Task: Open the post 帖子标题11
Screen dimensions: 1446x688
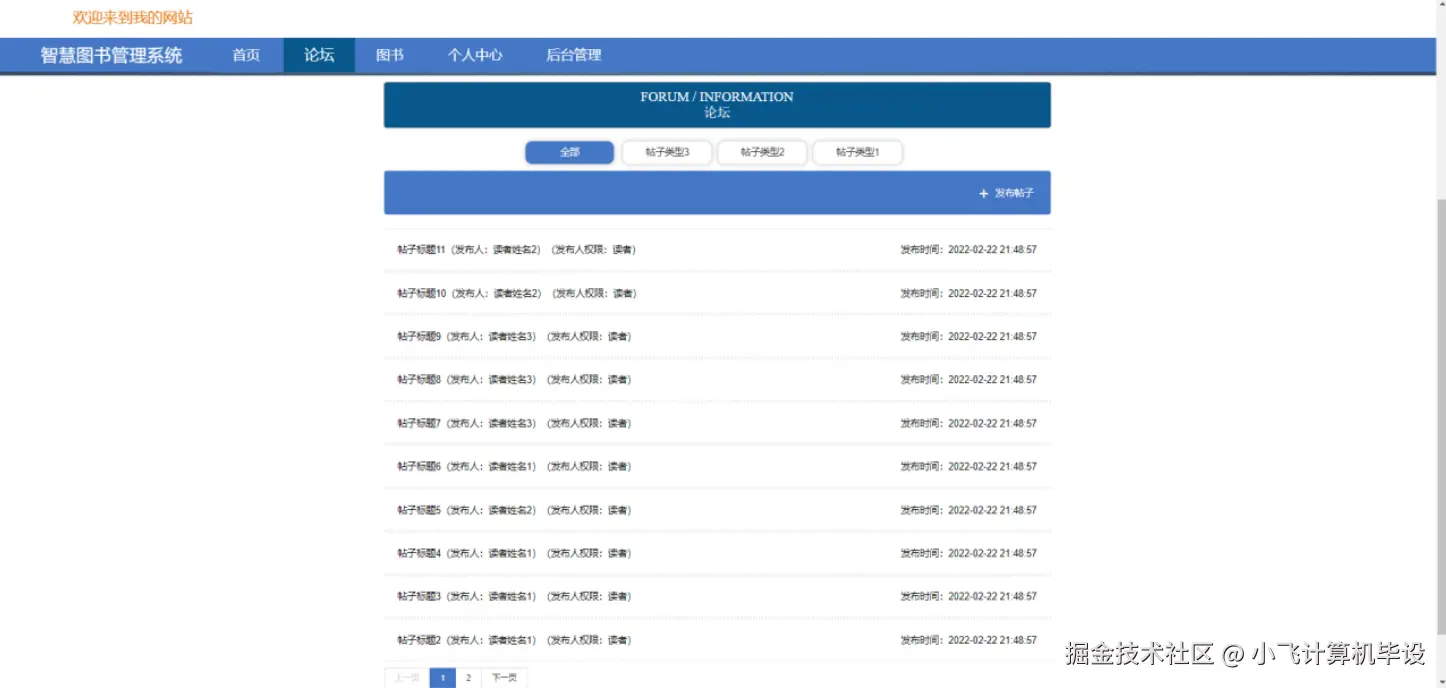Action: coord(420,249)
